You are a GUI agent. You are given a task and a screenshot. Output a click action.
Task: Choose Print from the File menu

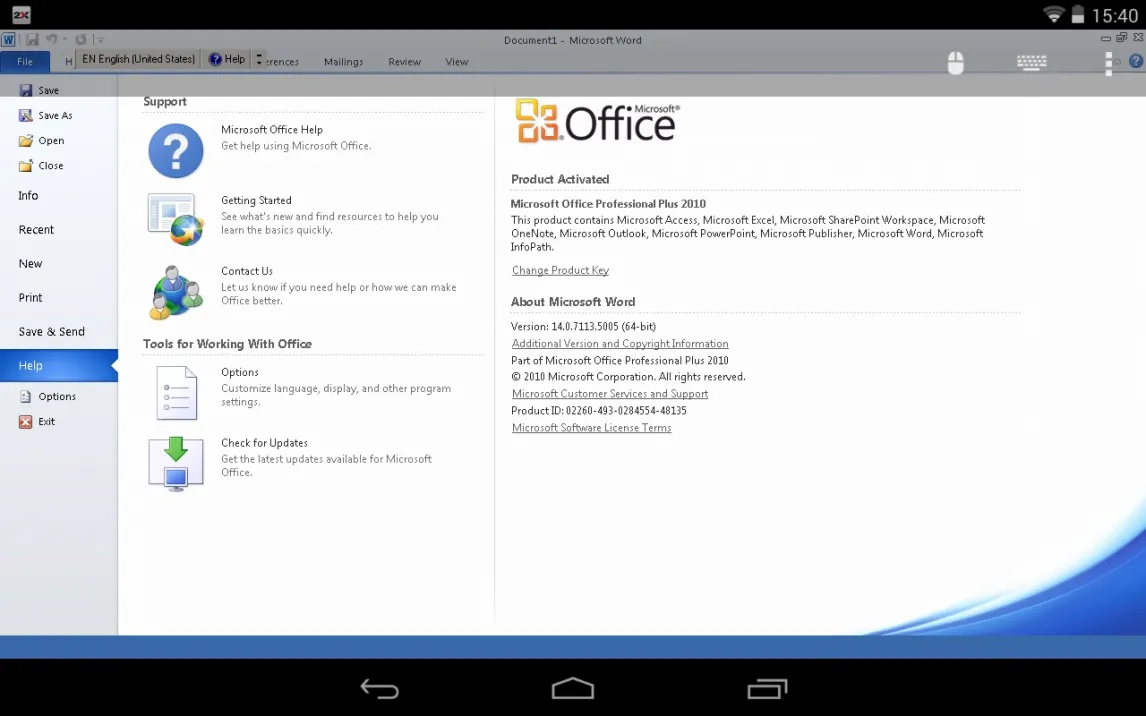(31, 298)
